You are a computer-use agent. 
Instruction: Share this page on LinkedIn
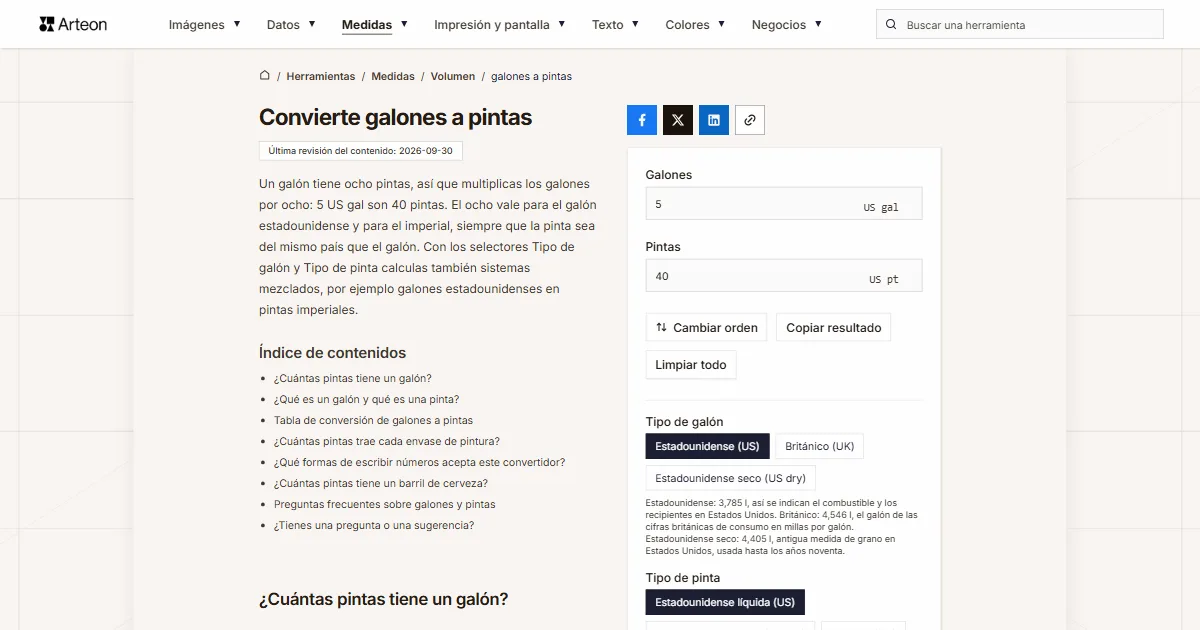714,120
